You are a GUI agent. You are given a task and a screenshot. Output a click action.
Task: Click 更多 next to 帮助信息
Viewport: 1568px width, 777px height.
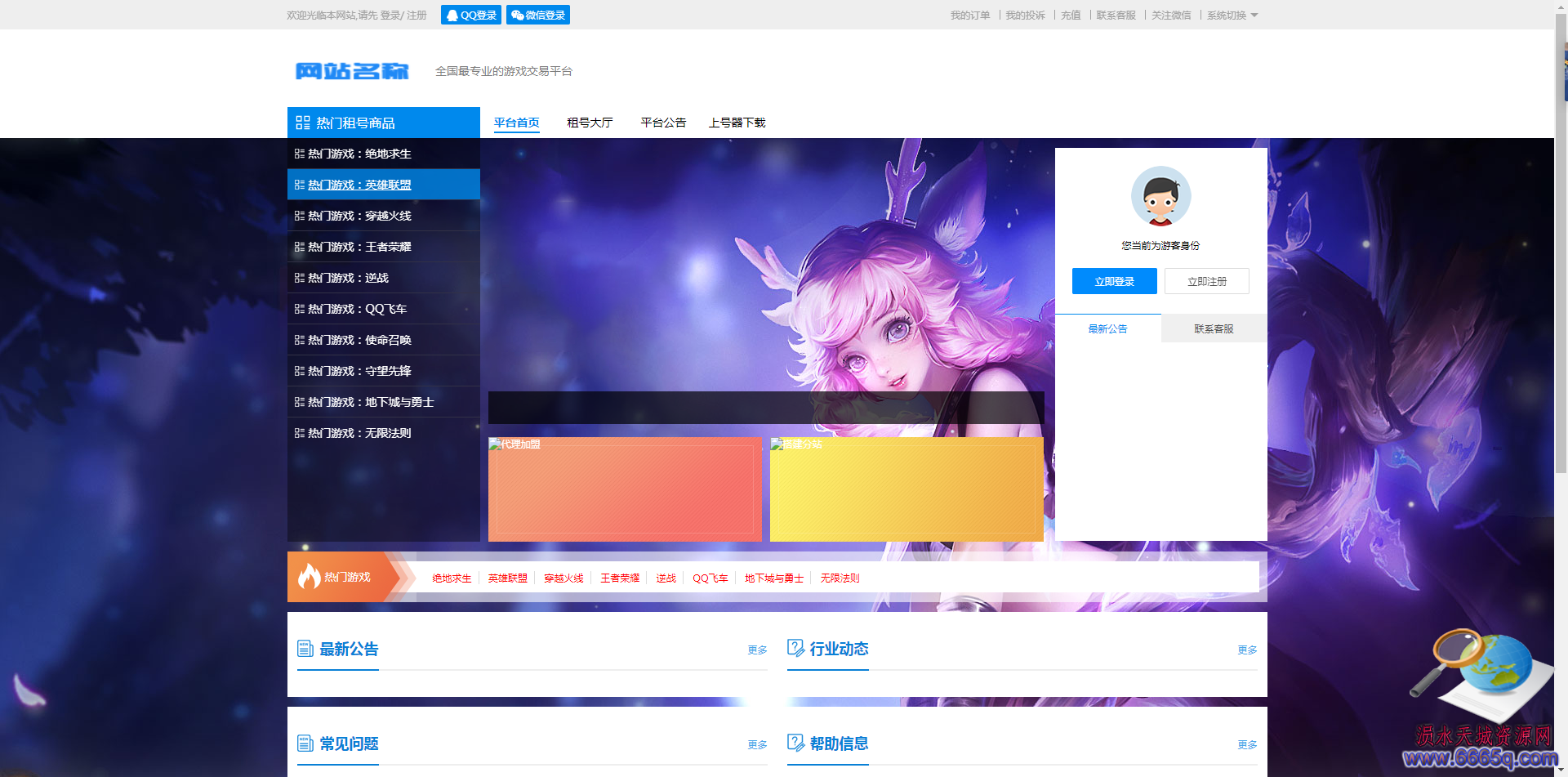pos(1247,745)
